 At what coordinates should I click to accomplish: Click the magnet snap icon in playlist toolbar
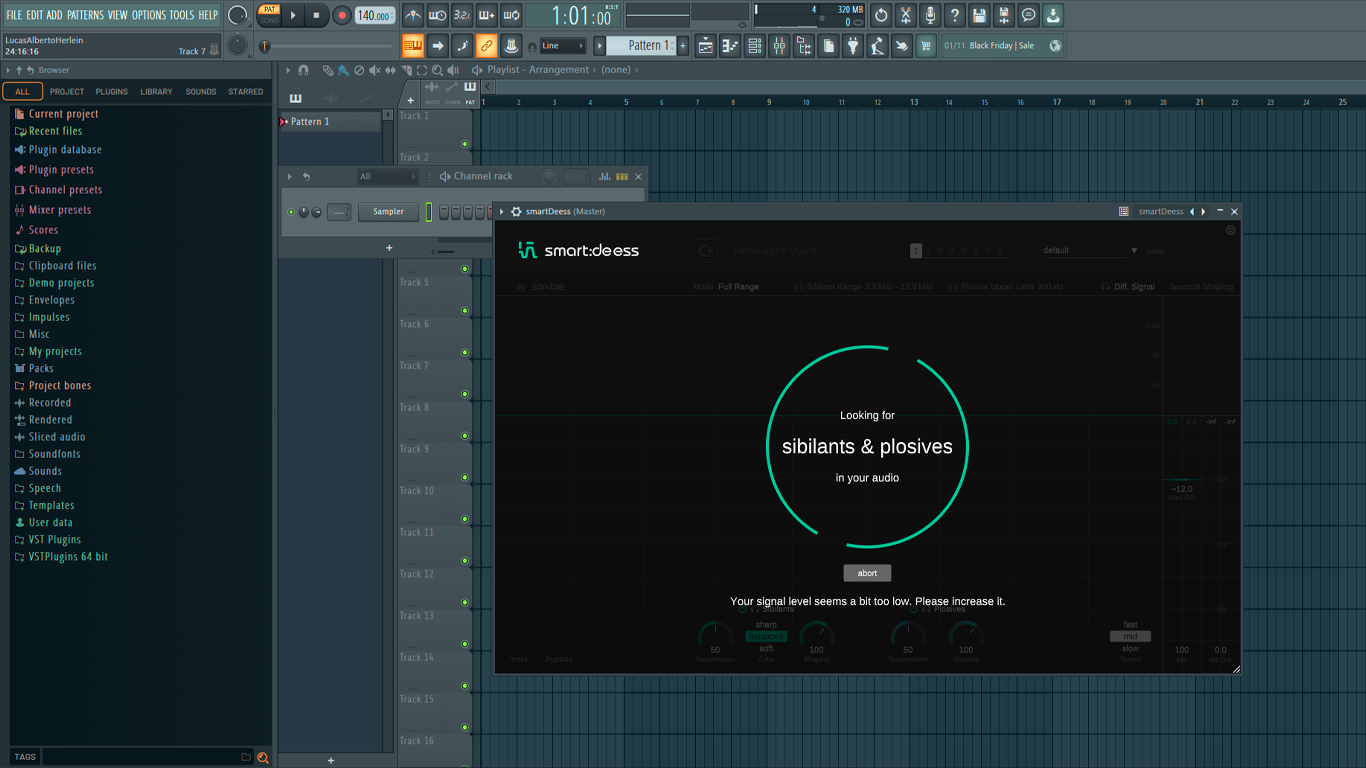pyautogui.click(x=304, y=70)
